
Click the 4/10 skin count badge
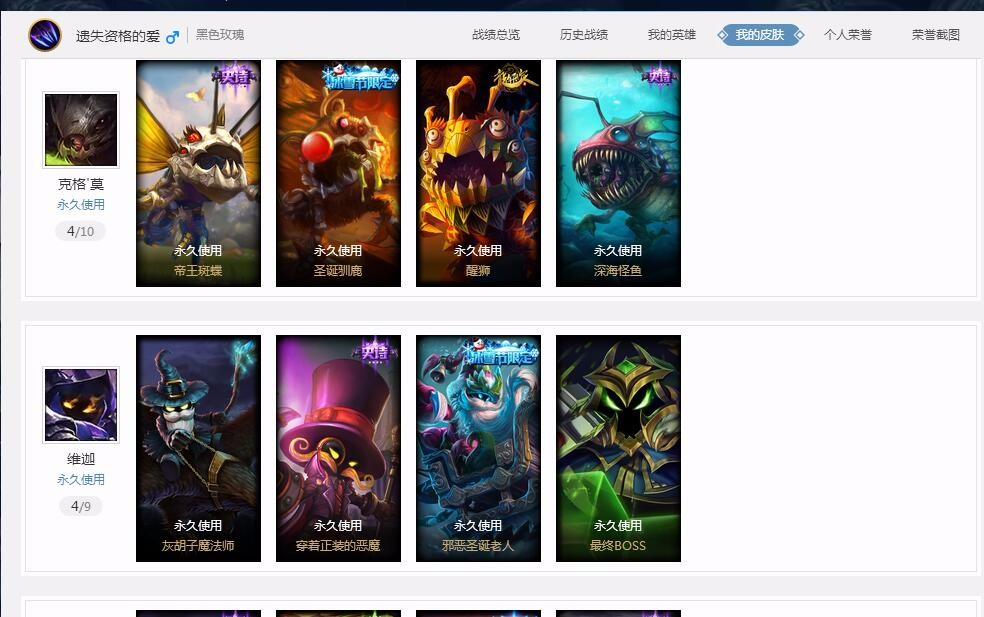pyautogui.click(x=80, y=231)
